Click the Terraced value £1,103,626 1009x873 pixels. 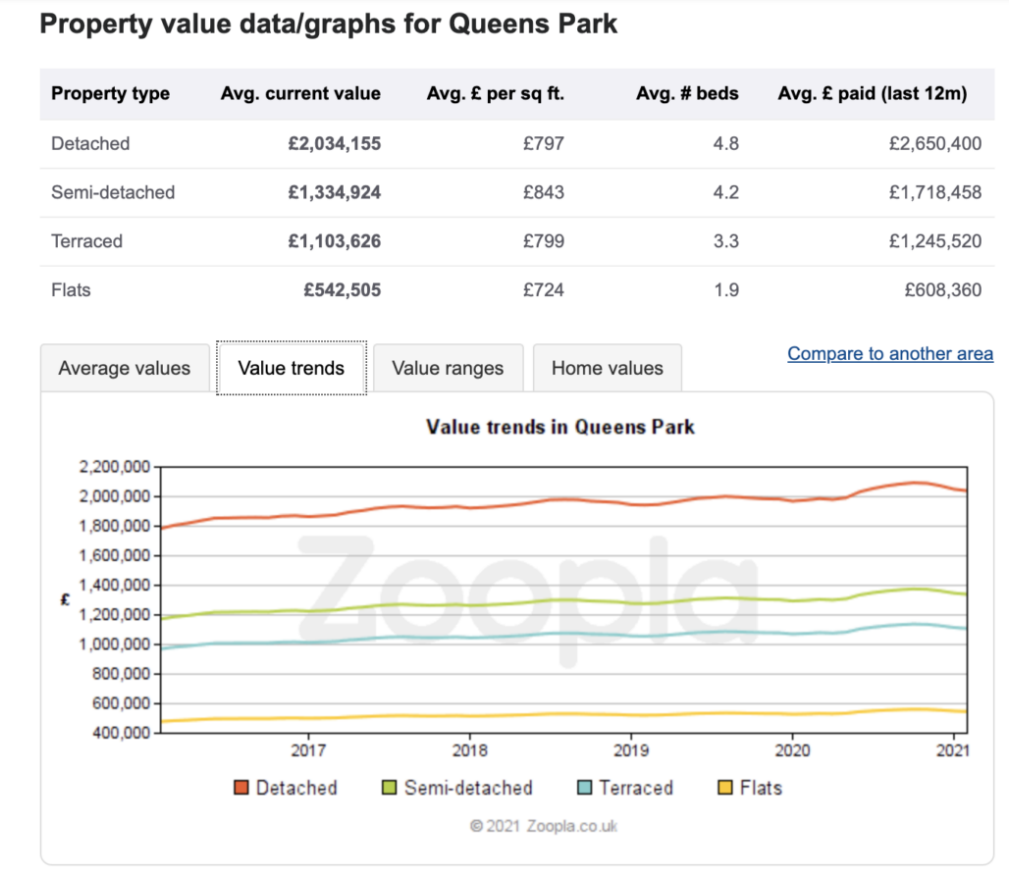334,241
